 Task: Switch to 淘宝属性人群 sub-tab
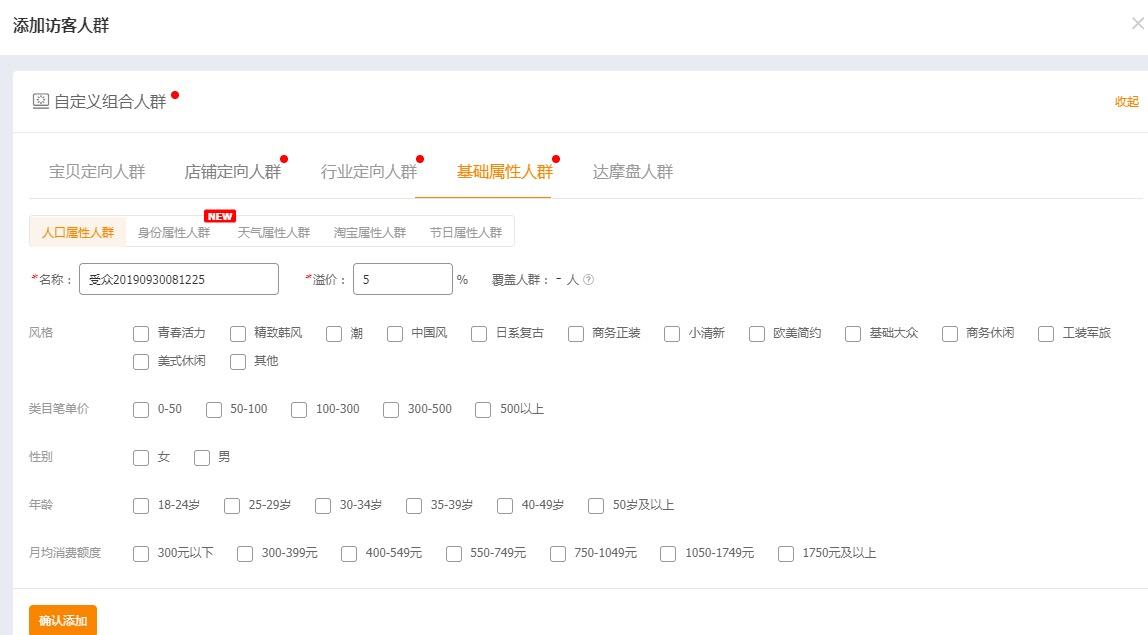370,232
